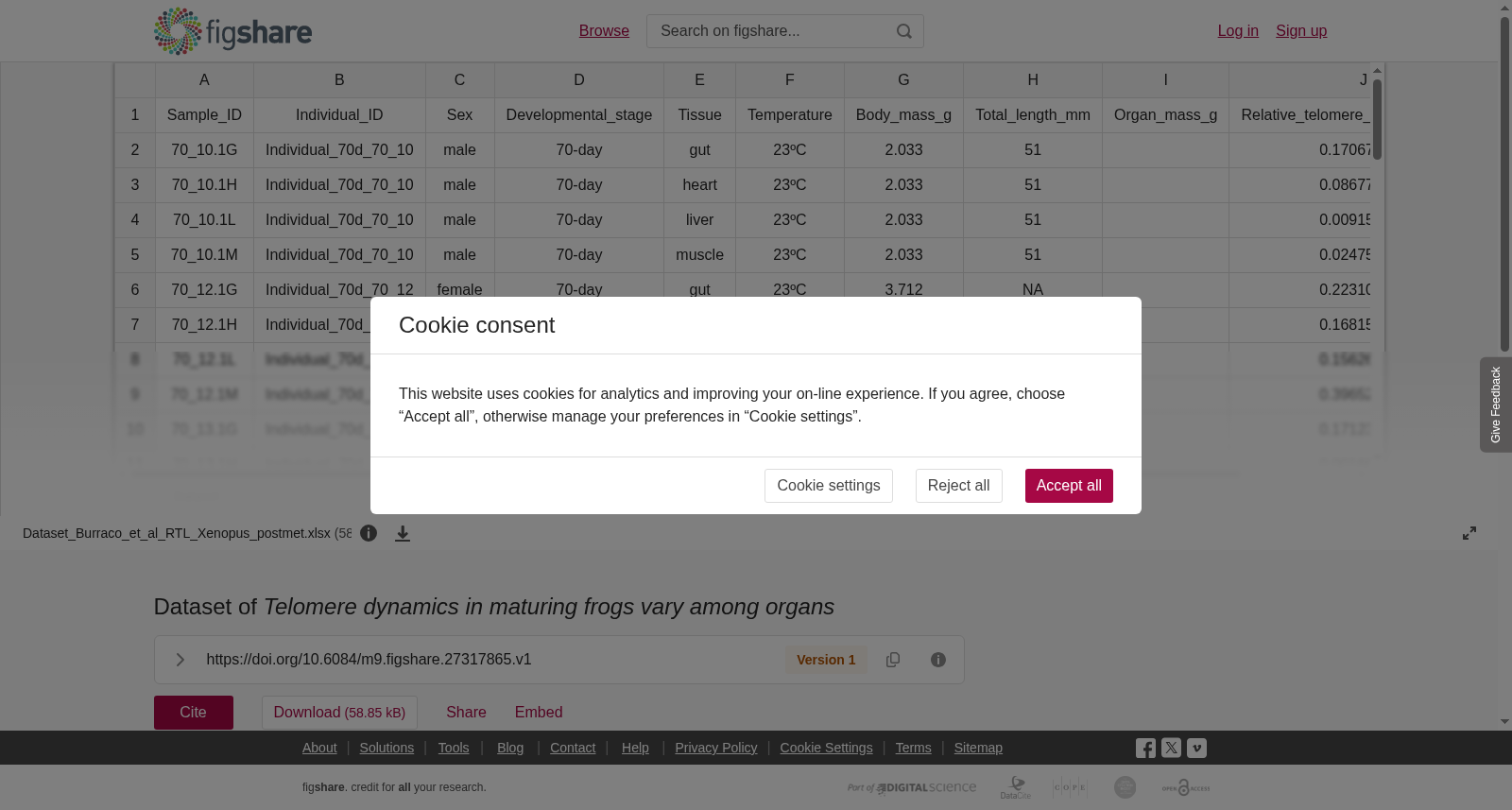Click the Organ_mass_g cell
The width and height of the screenshot is (1512, 810).
(x=1165, y=115)
